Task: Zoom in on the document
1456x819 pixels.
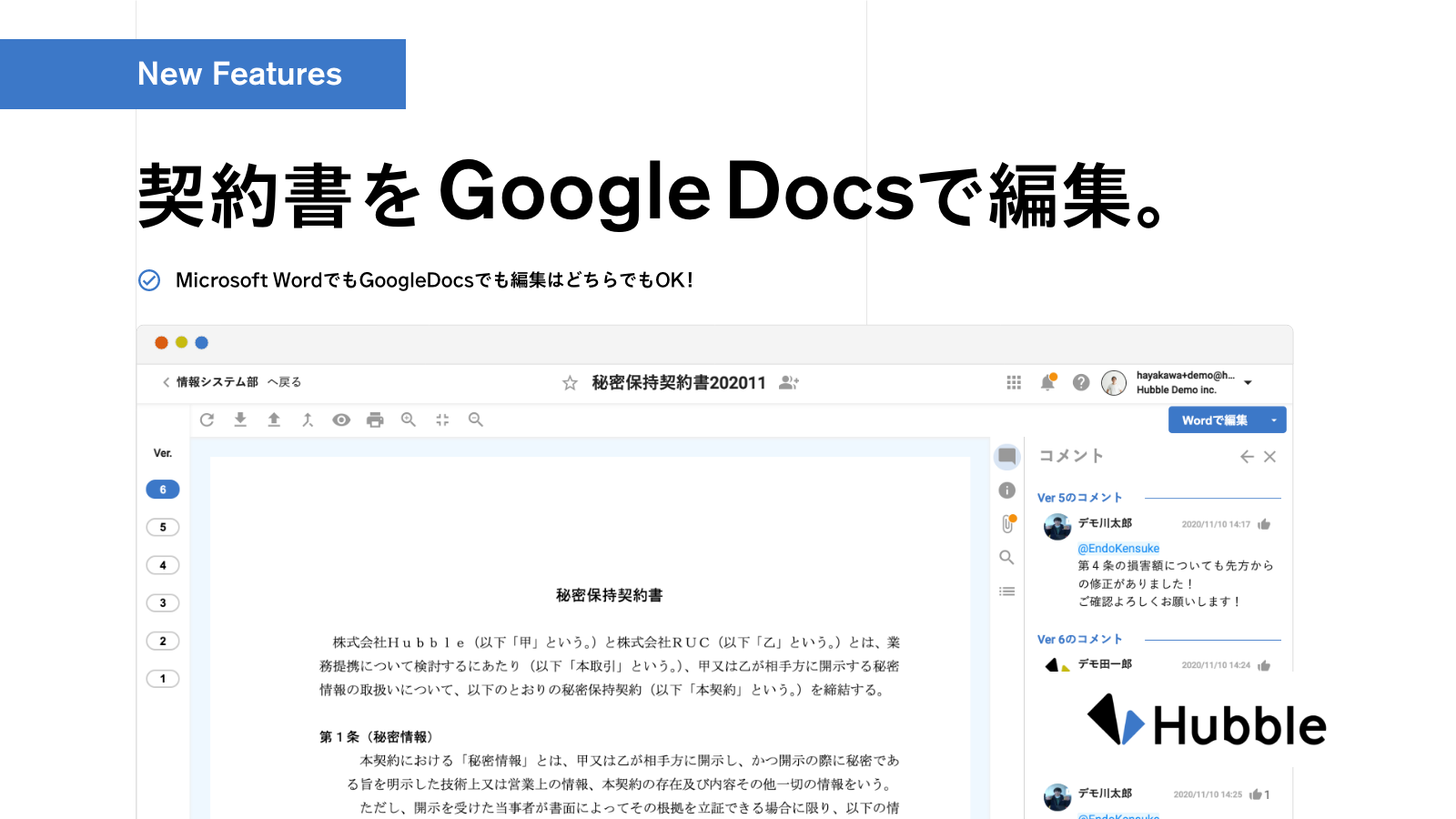Action: [x=409, y=420]
